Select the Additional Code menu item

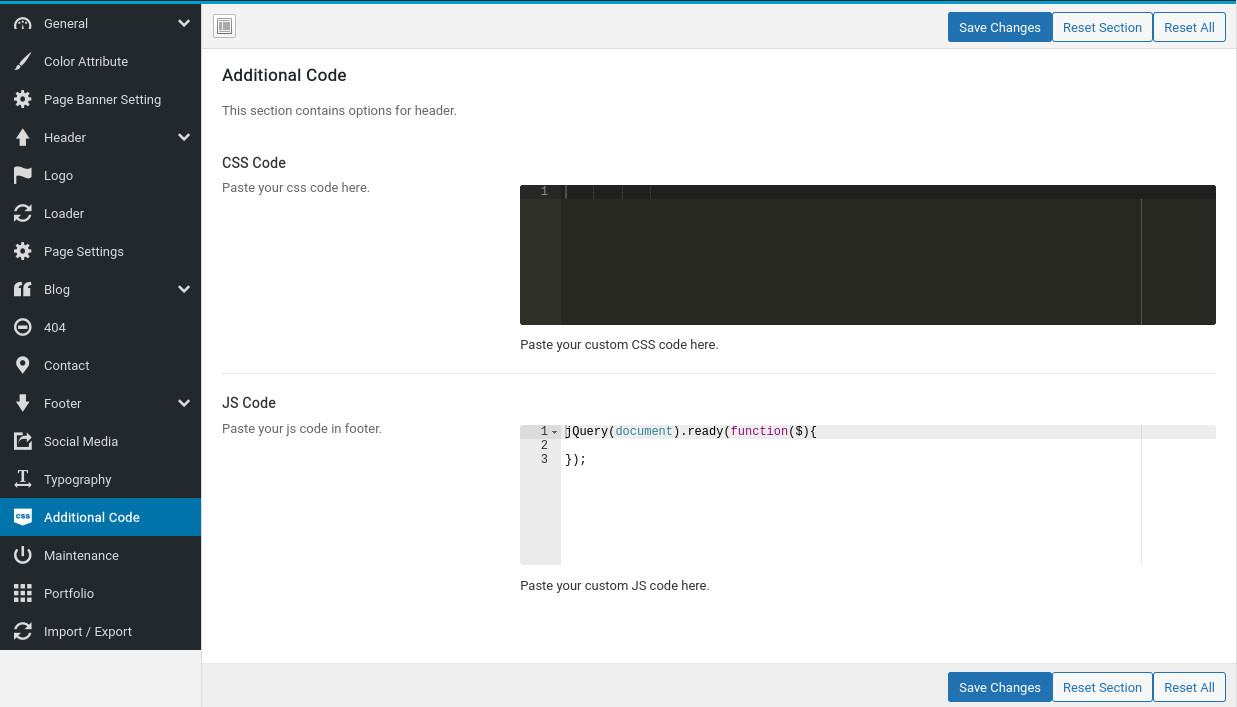click(100, 517)
